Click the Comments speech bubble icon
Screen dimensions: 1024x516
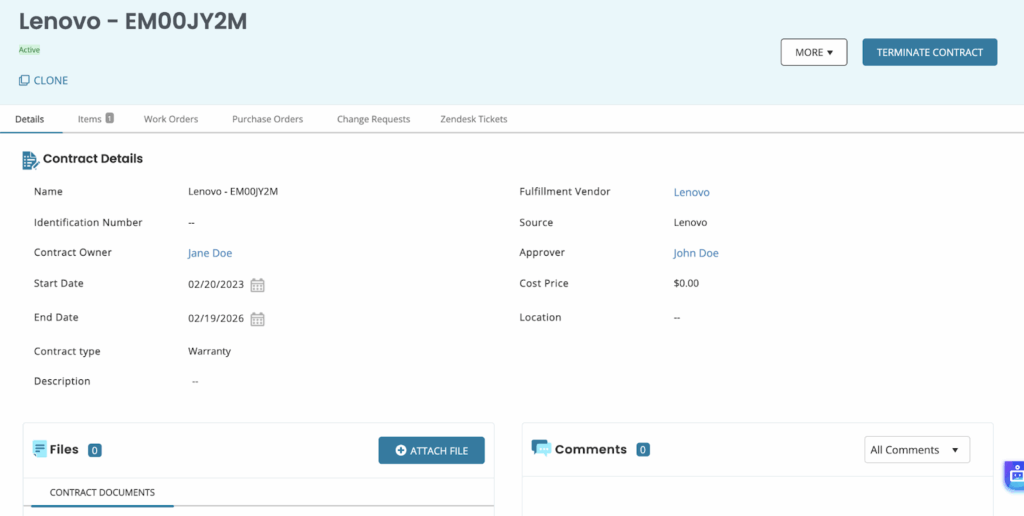click(541, 448)
